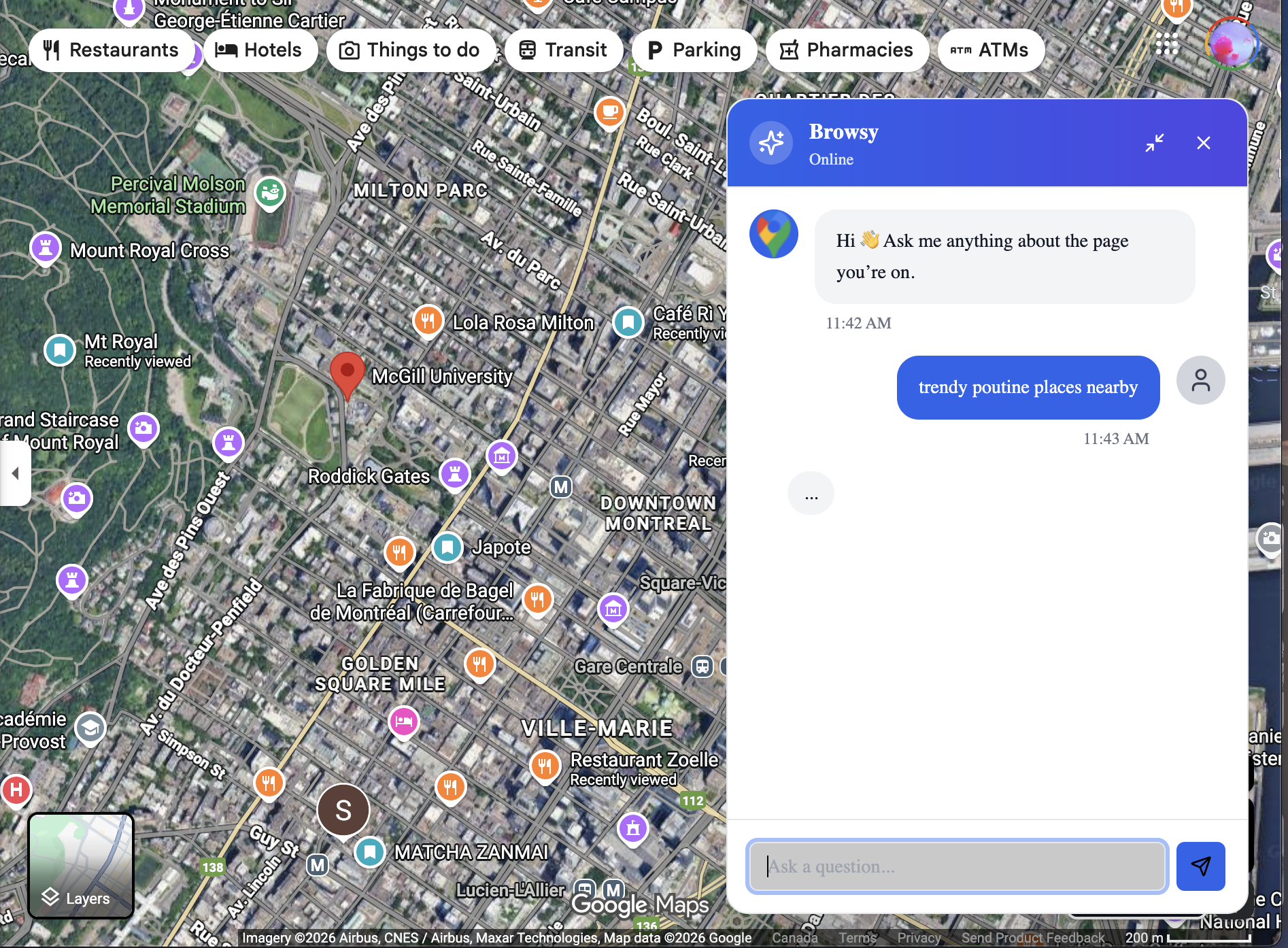Image resolution: width=1288 pixels, height=948 pixels.
Task: Open Mt Royal saved place marker
Action: pyautogui.click(x=60, y=350)
